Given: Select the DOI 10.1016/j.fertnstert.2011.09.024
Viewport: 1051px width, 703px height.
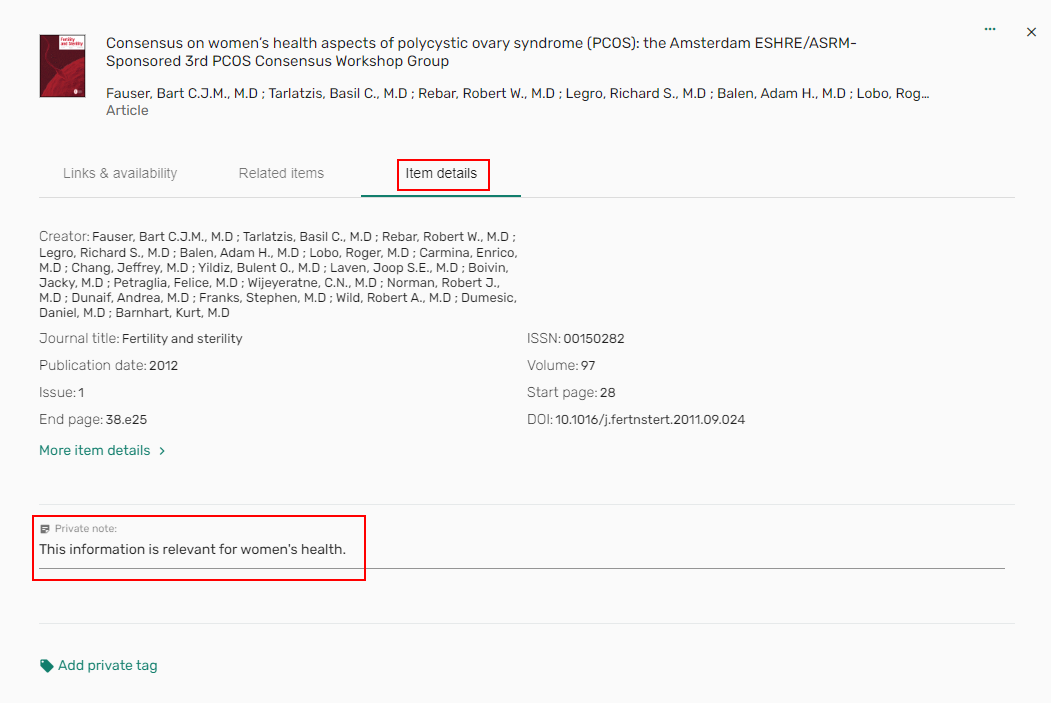Looking at the screenshot, I should coord(650,420).
